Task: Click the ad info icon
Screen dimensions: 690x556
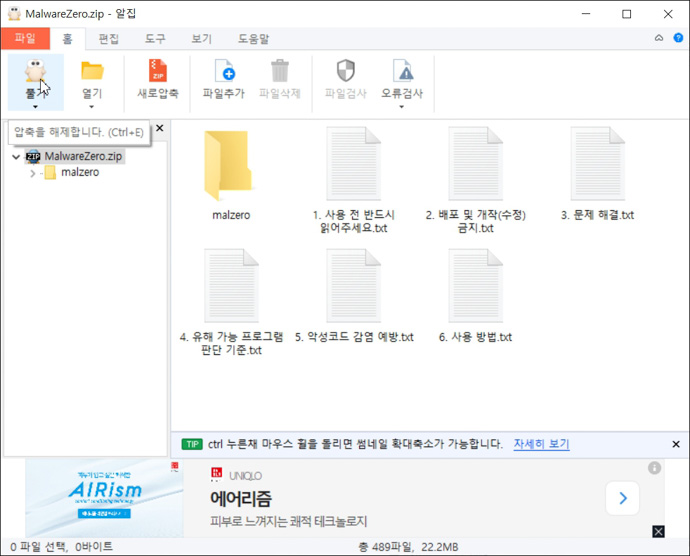Action: pyautogui.click(x=654, y=468)
